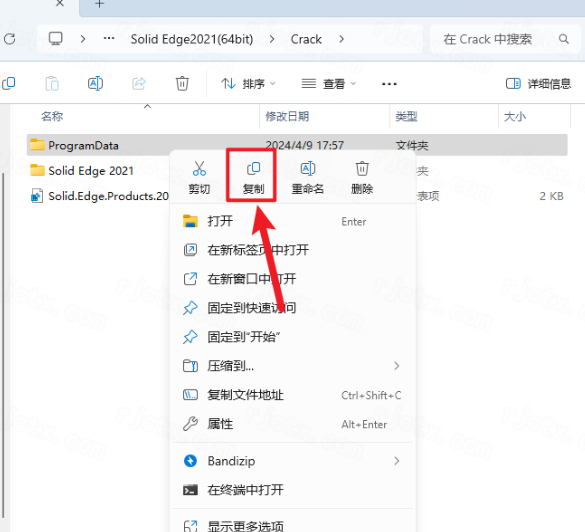This screenshot has width=585, height=532.
Task: Click the 文件夹 type cell for ProgramData
Action: pyautogui.click(x=412, y=145)
